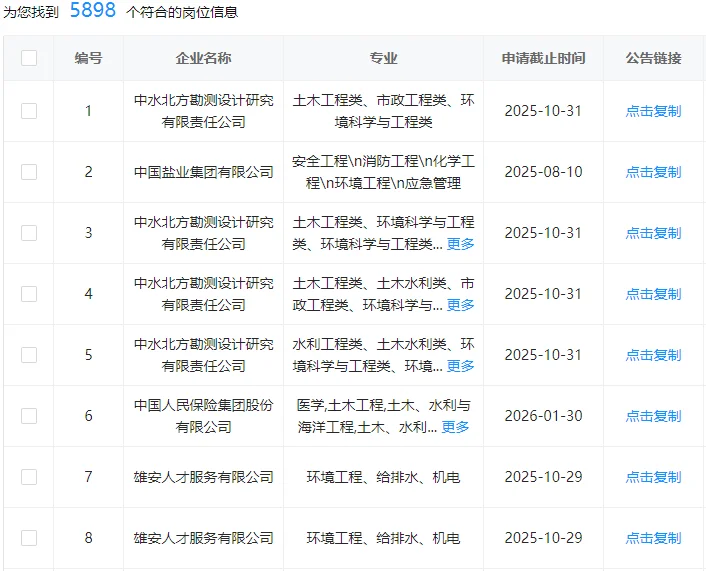Click row 4 中水北方勘测设计研究 company cell
This screenshot has width=706, height=571.
[204, 294]
